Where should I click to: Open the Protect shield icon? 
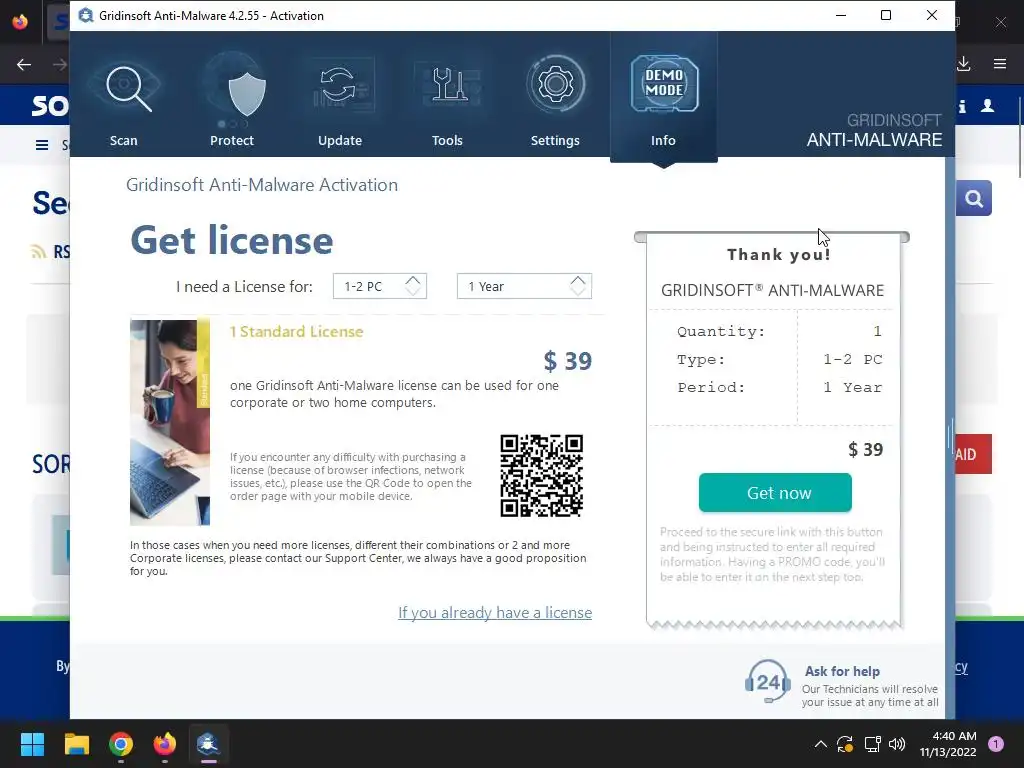[246, 93]
